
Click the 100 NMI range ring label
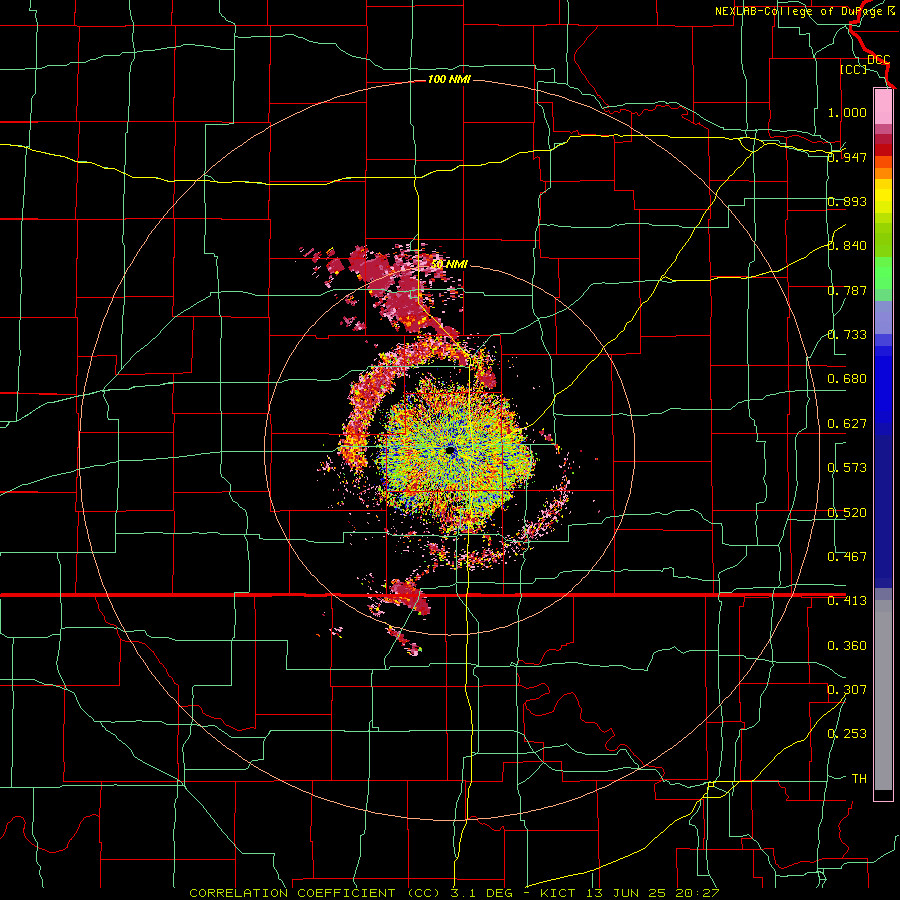(449, 79)
